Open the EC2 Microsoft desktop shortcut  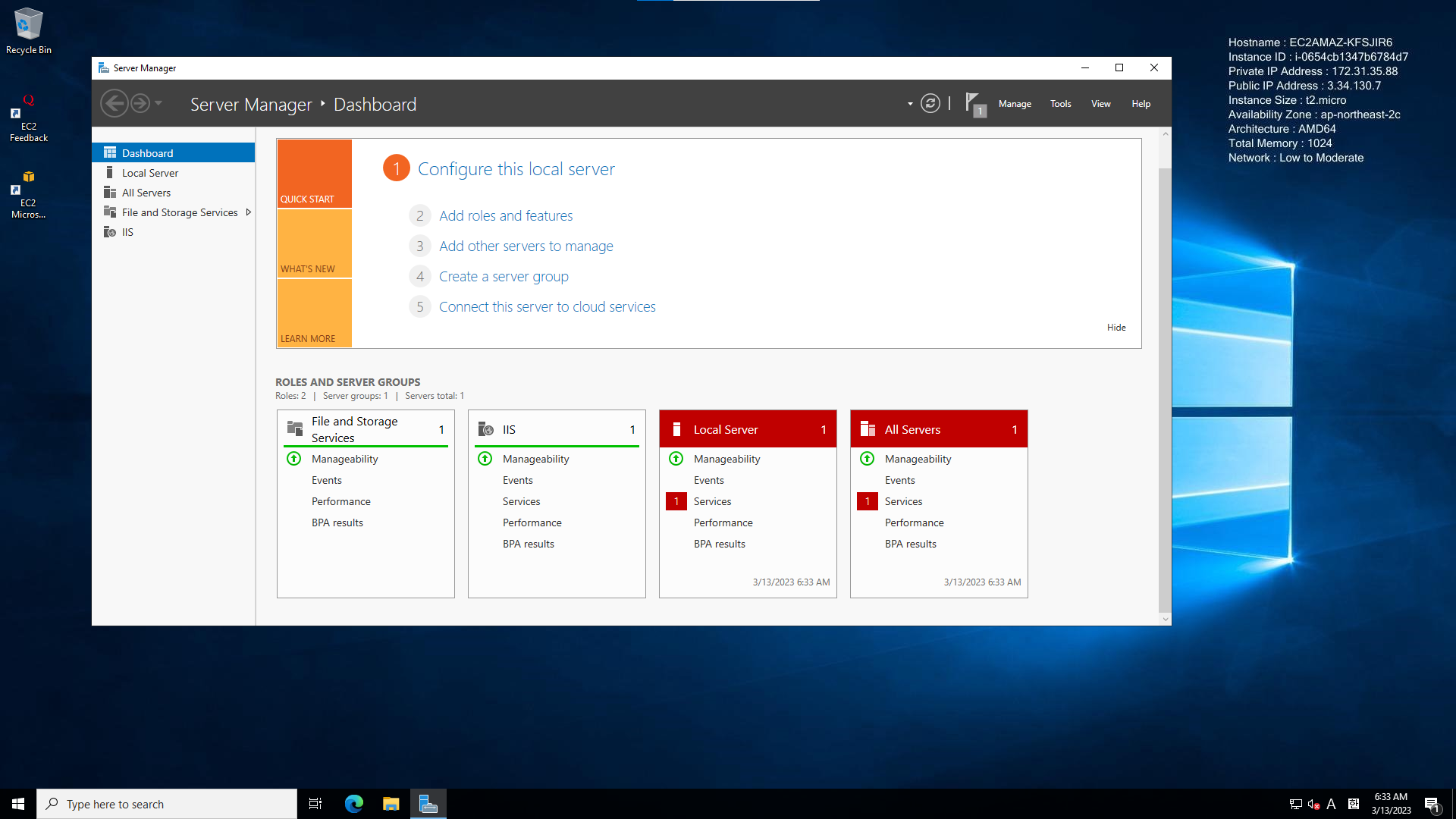[29, 196]
